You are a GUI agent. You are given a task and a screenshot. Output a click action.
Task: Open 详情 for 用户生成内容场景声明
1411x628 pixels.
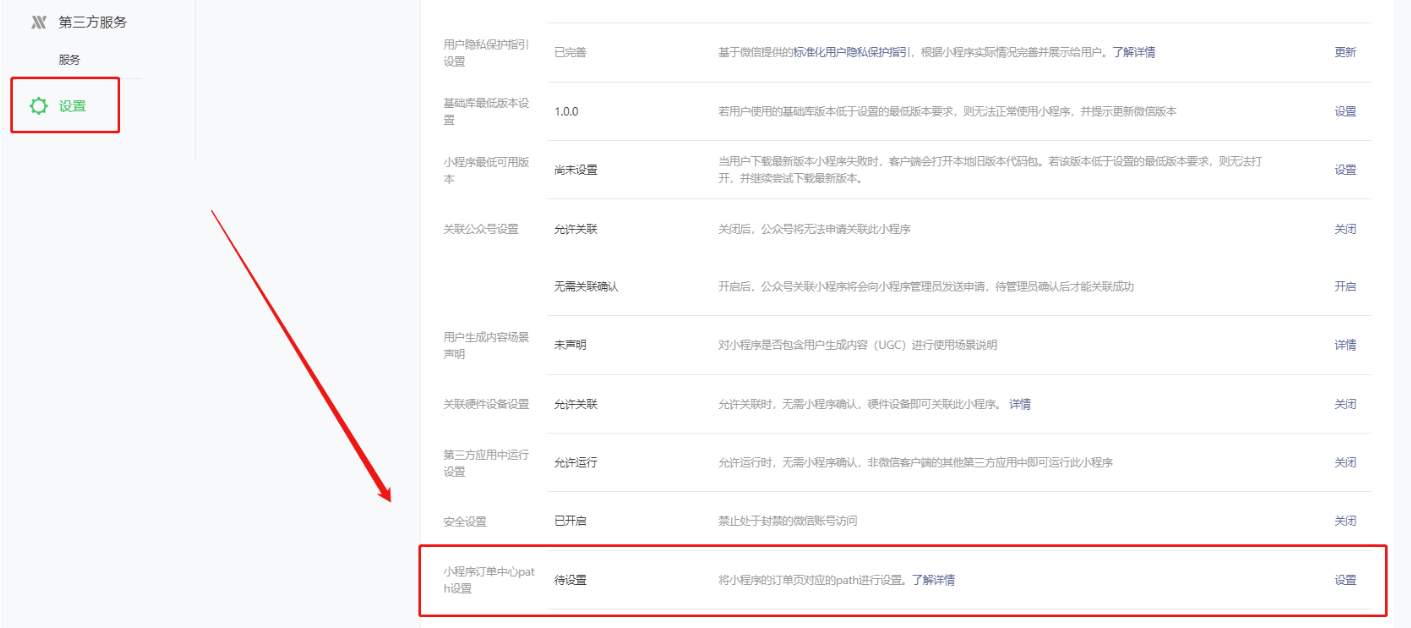1345,345
